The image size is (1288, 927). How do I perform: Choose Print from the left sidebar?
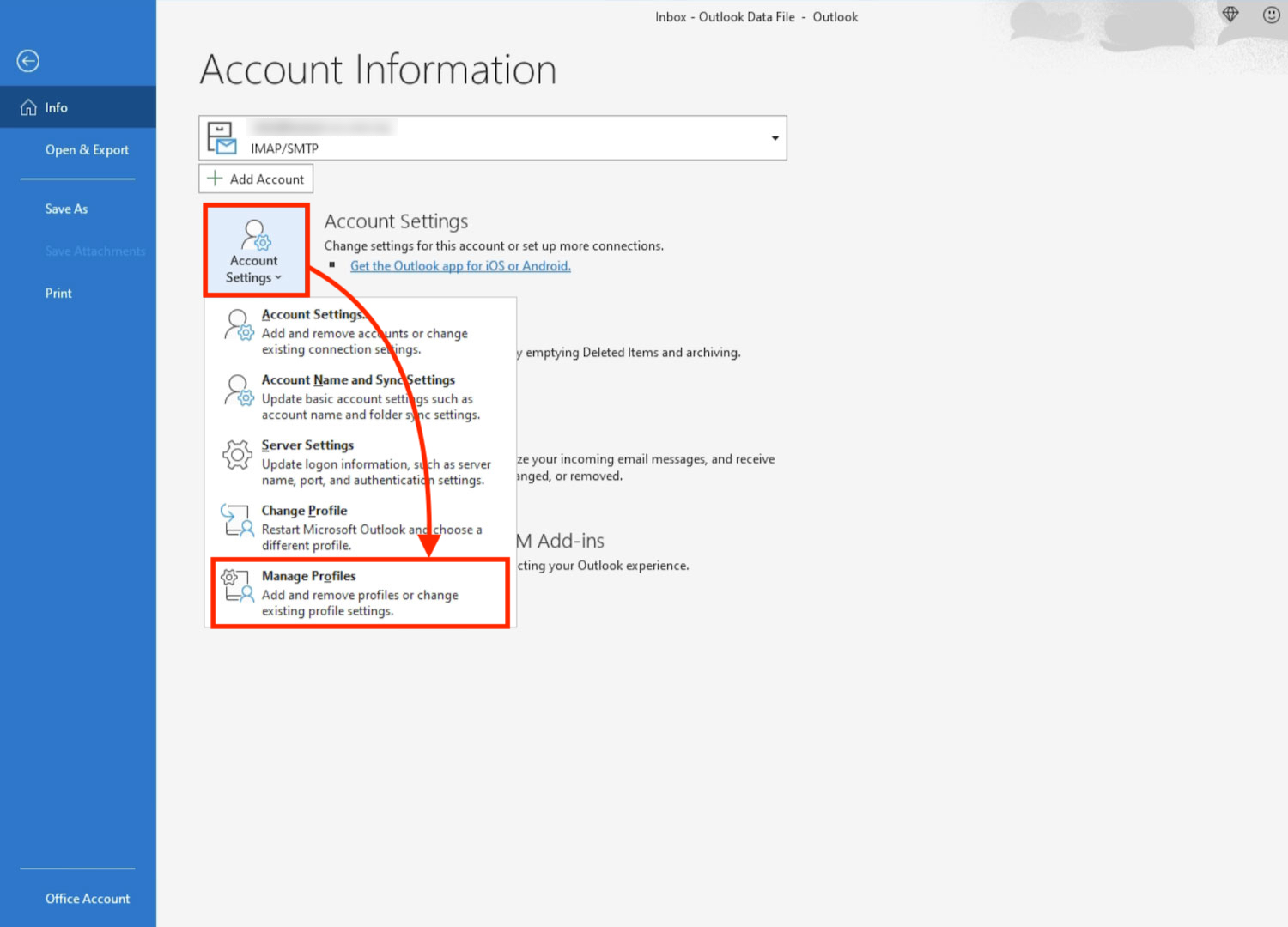pos(58,293)
